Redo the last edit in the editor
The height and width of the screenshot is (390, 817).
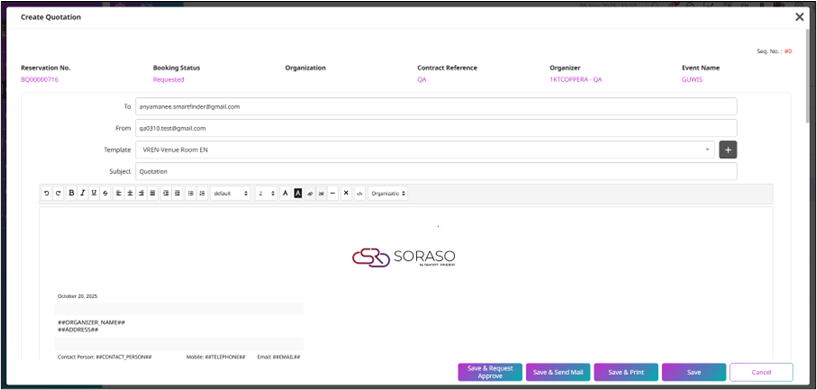[x=58, y=193]
